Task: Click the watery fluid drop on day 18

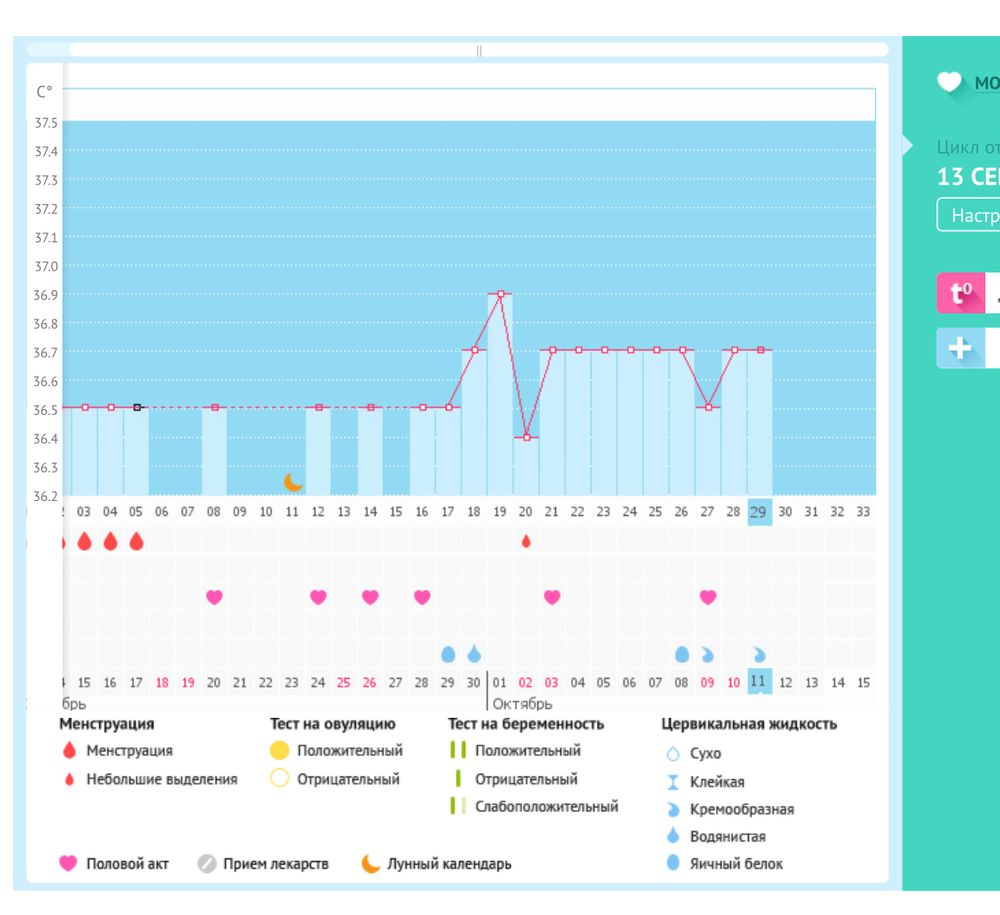Action: 474,653
